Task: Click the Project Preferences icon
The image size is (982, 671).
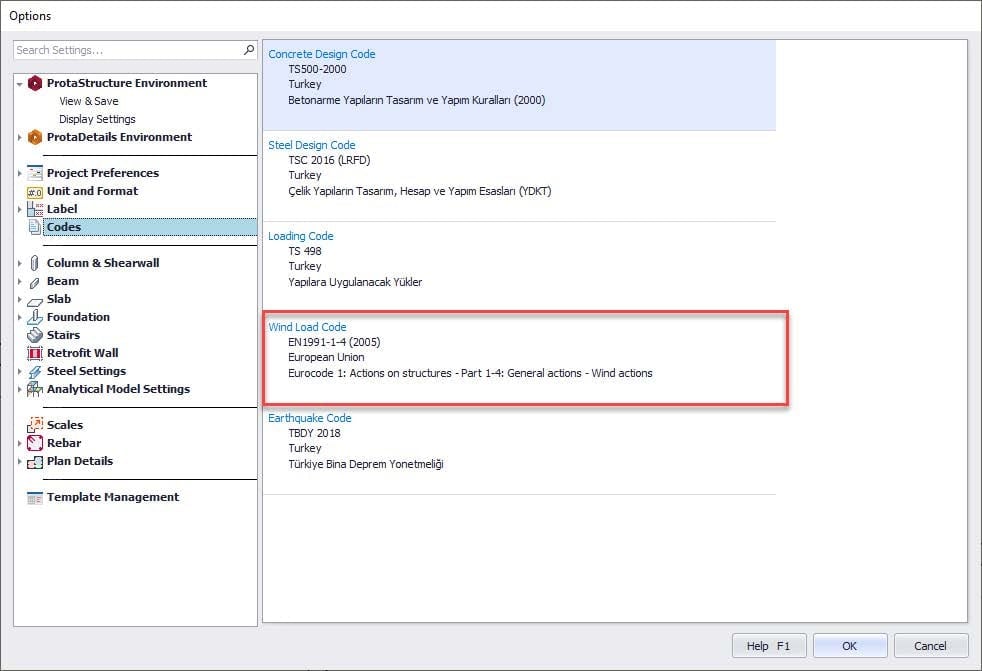Action: pos(35,173)
